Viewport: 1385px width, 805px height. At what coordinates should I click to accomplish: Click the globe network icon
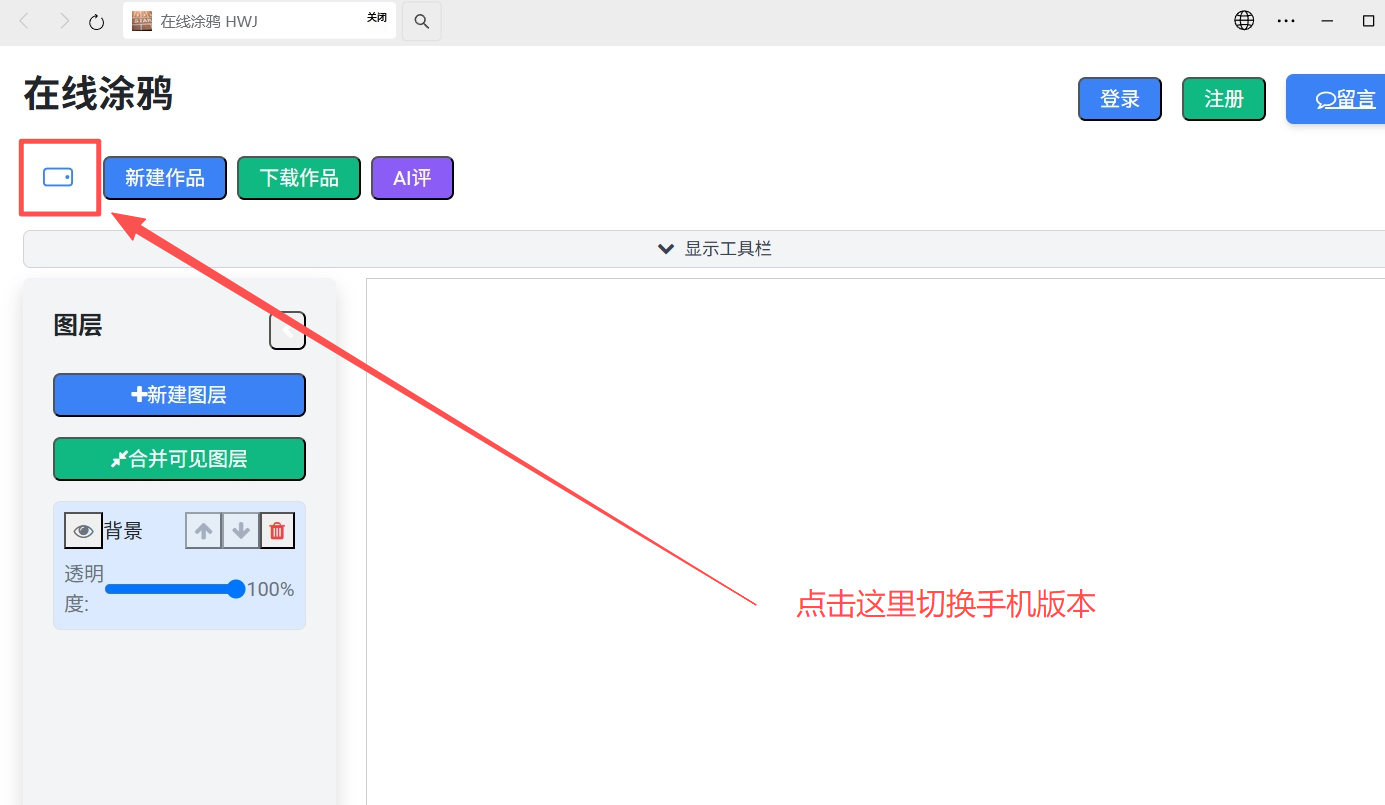click(x=1243, y=19)
